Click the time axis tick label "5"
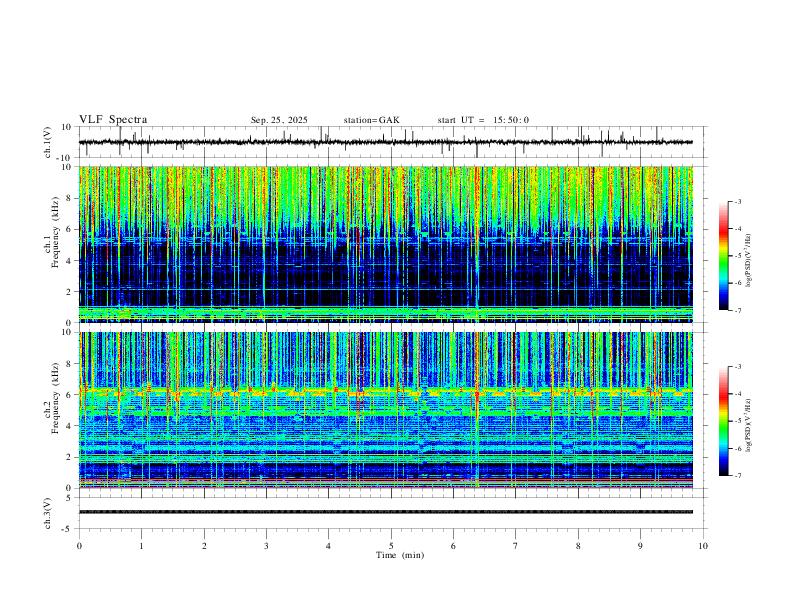 click(x=391, y=546)
